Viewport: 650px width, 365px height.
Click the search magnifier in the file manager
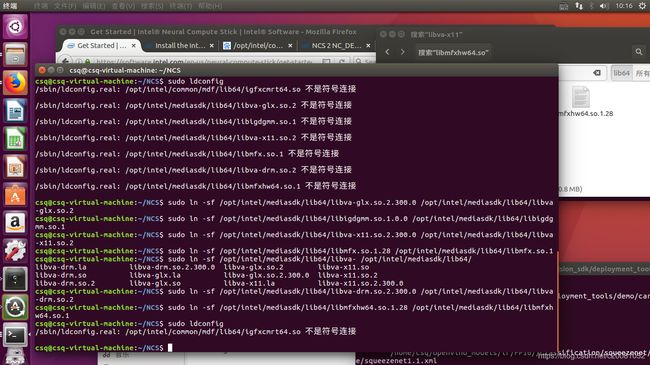point(639,52)
